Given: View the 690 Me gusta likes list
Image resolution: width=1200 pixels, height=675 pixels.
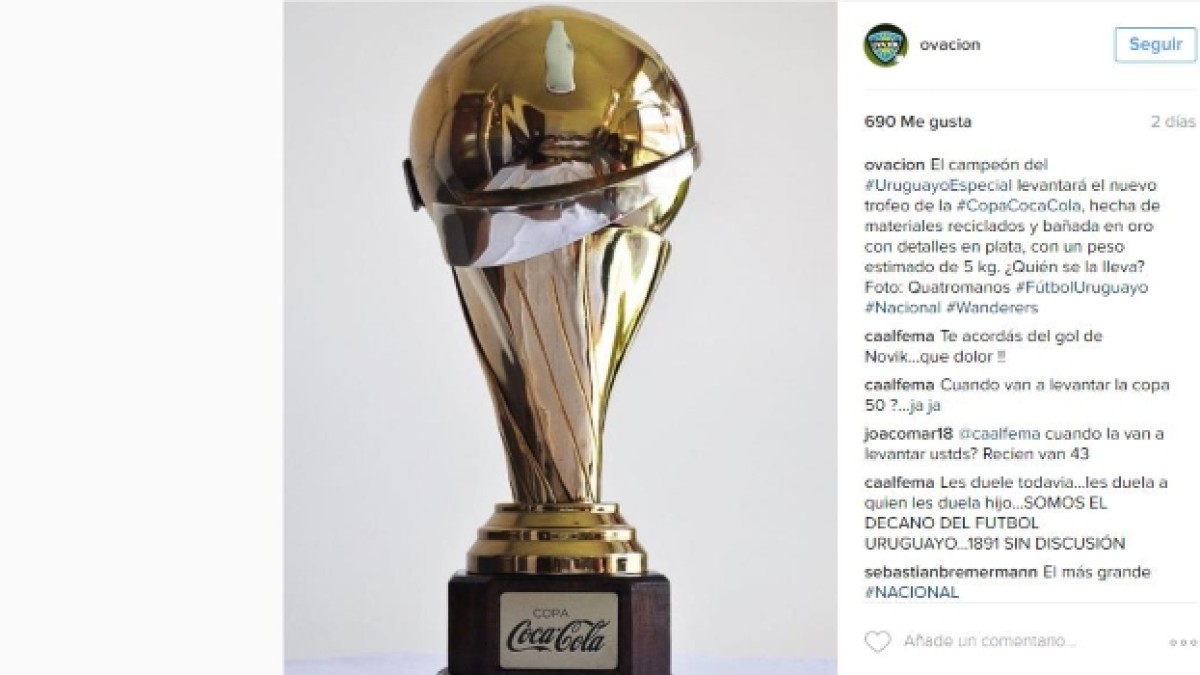Looking at the screenshot, I should (x=917, y=122).
